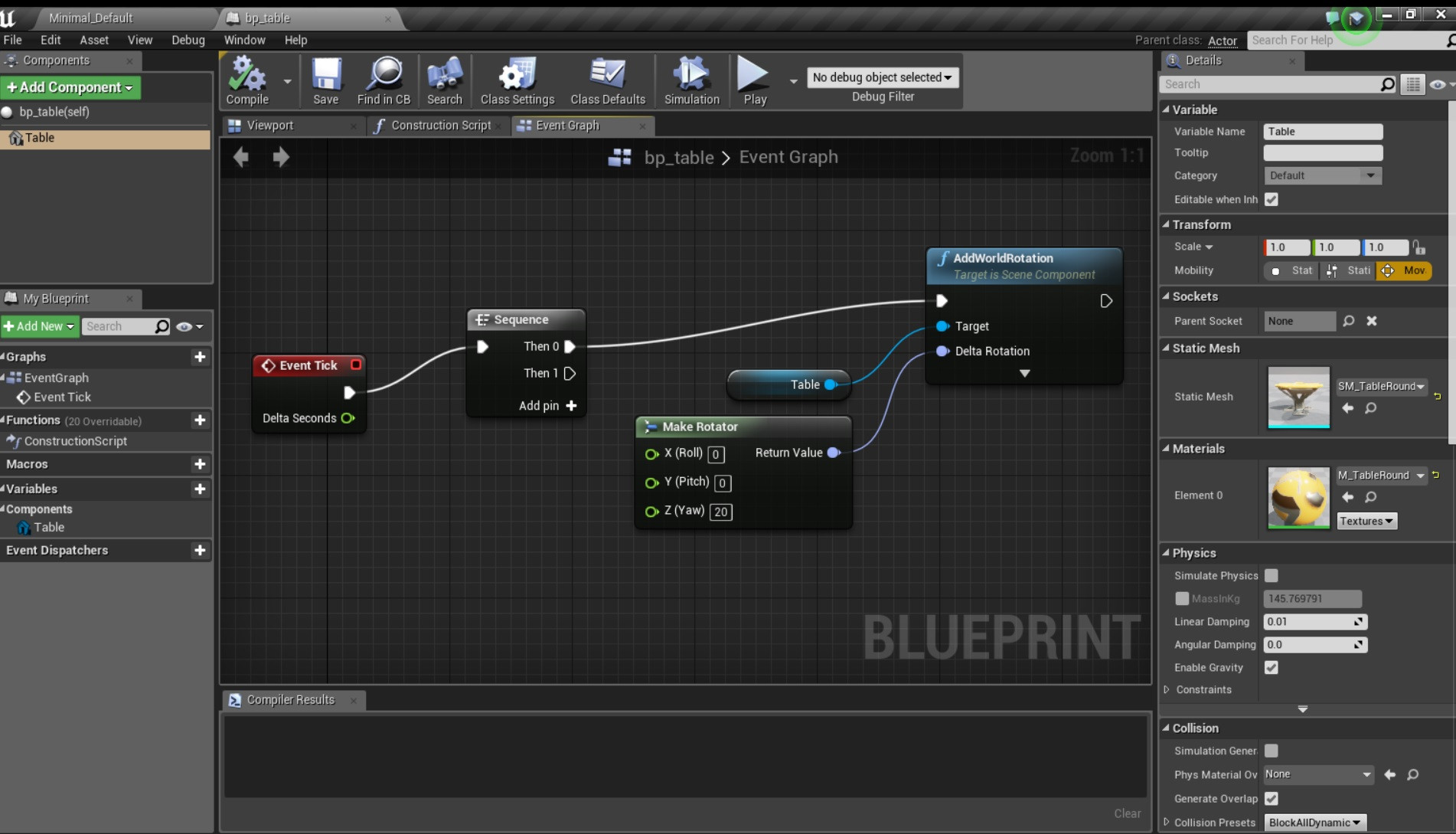Open Class Settings
Viewport: 1456px width, 834px height.
pos(517,80)
